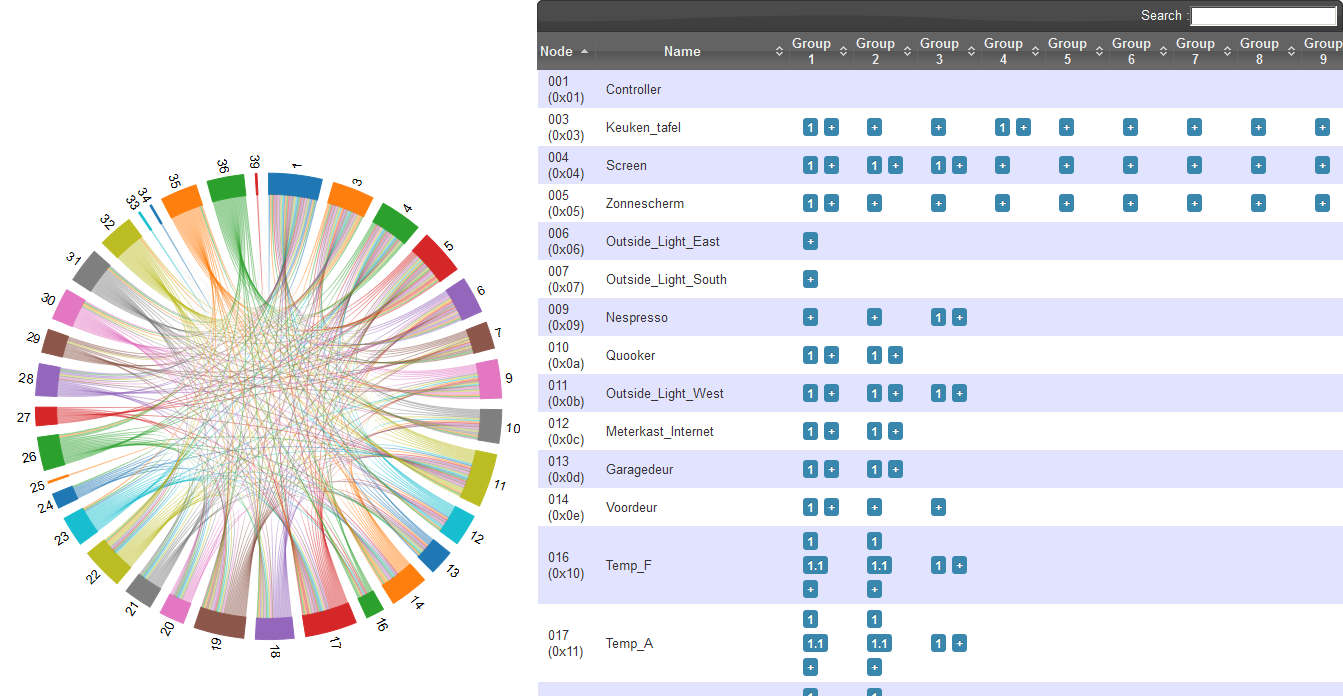Add Group 2 association for Temp_A
Viewport: 1343px width, 696px height.
tap(874, 667)
